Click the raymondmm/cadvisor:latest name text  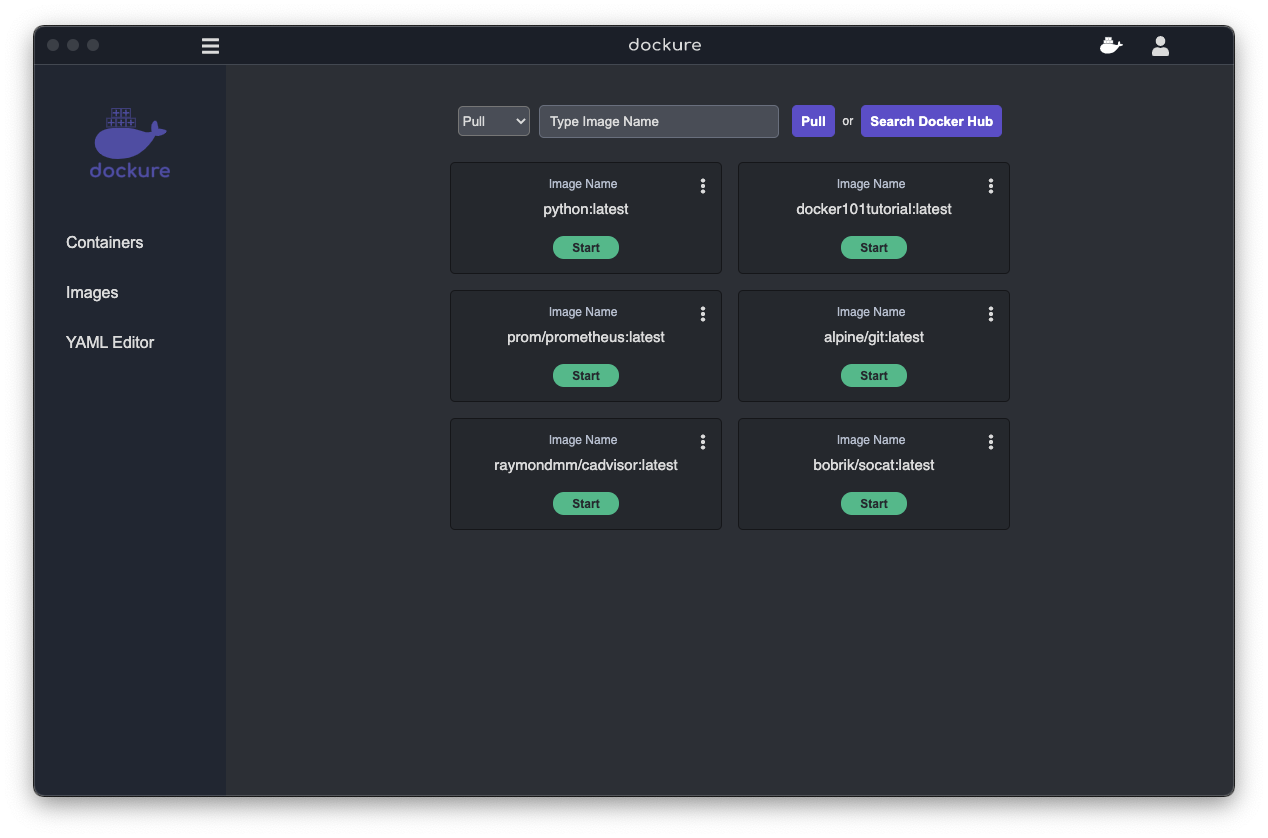point(586,466)
